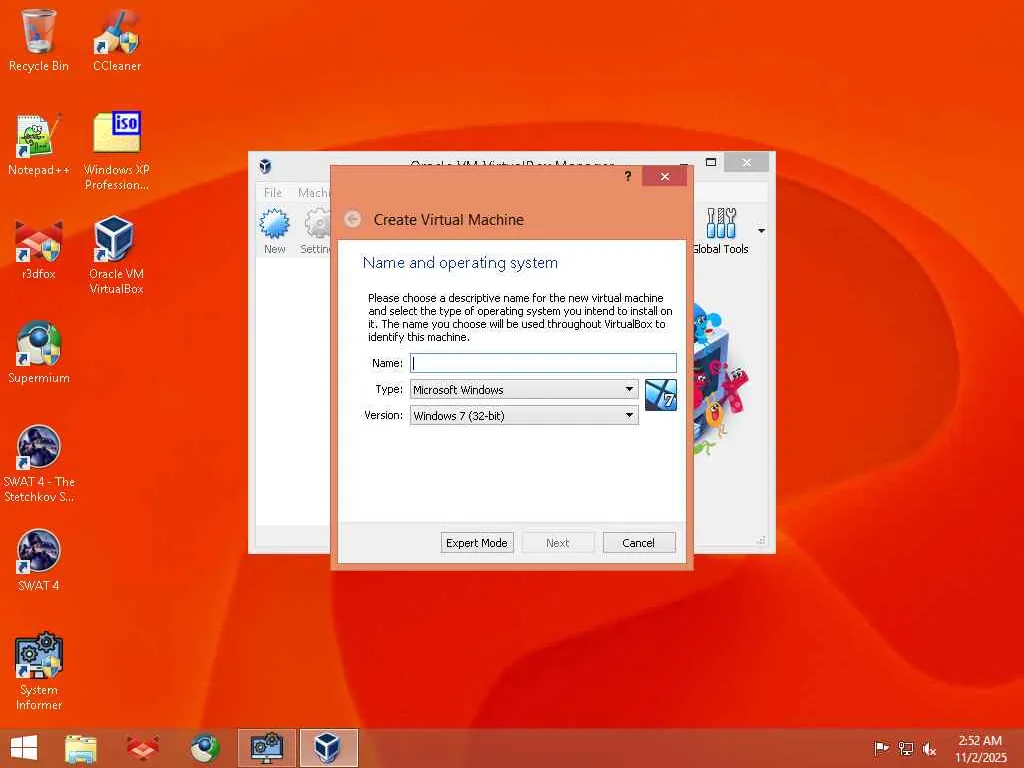Switch to System Informer taskbar button

pos(266,748)
